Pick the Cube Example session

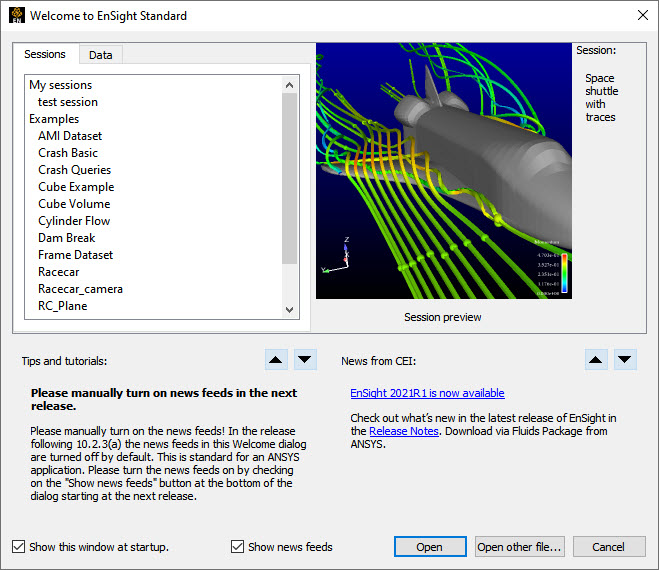(76, 187)
